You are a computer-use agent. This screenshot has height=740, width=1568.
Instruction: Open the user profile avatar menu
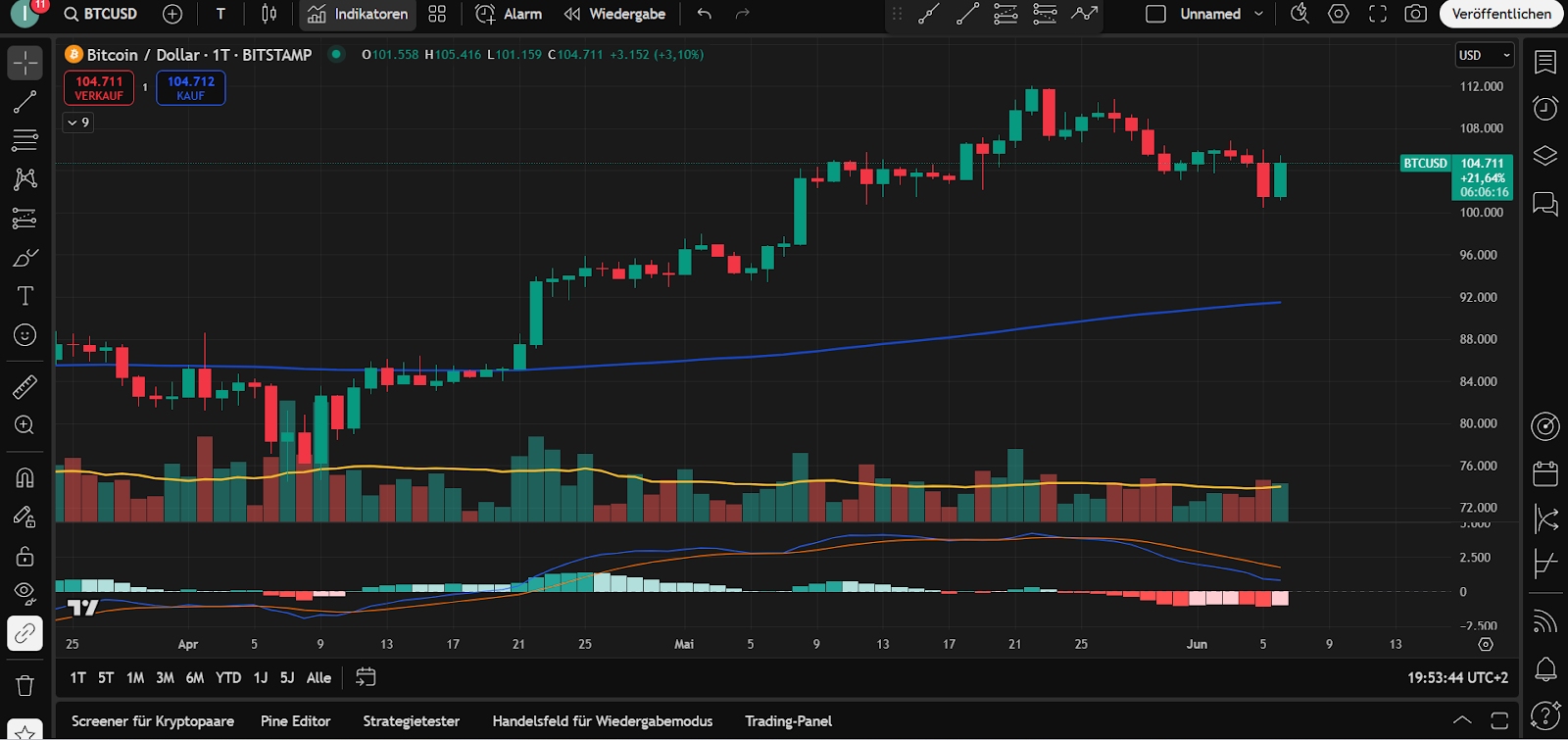(x=25, y=13)
